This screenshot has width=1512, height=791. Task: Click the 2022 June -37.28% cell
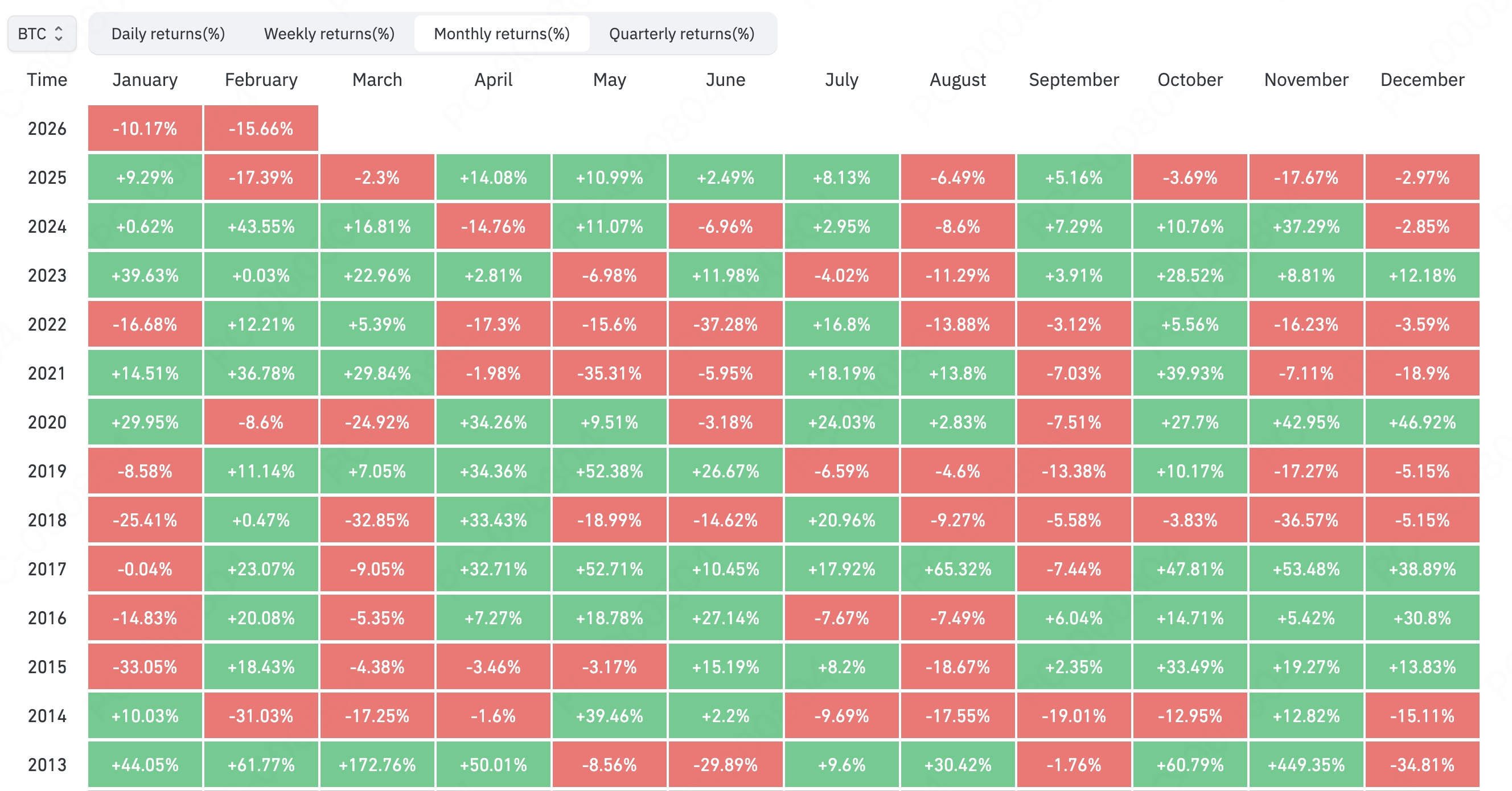[725, 324]
